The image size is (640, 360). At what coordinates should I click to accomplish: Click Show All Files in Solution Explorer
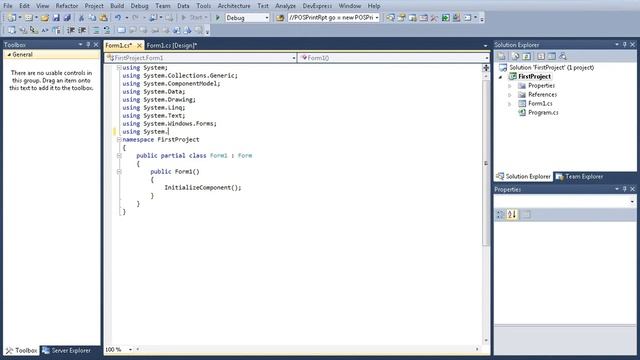(x=515, y=56)
